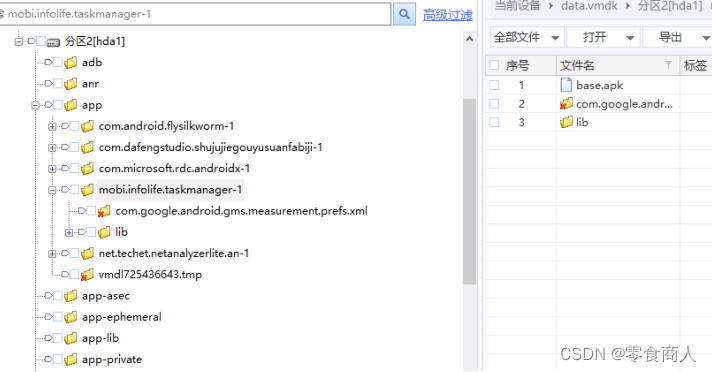Click the filter funnel icon in 文件名 column
The image size is (712, 372).
point(668,65)
